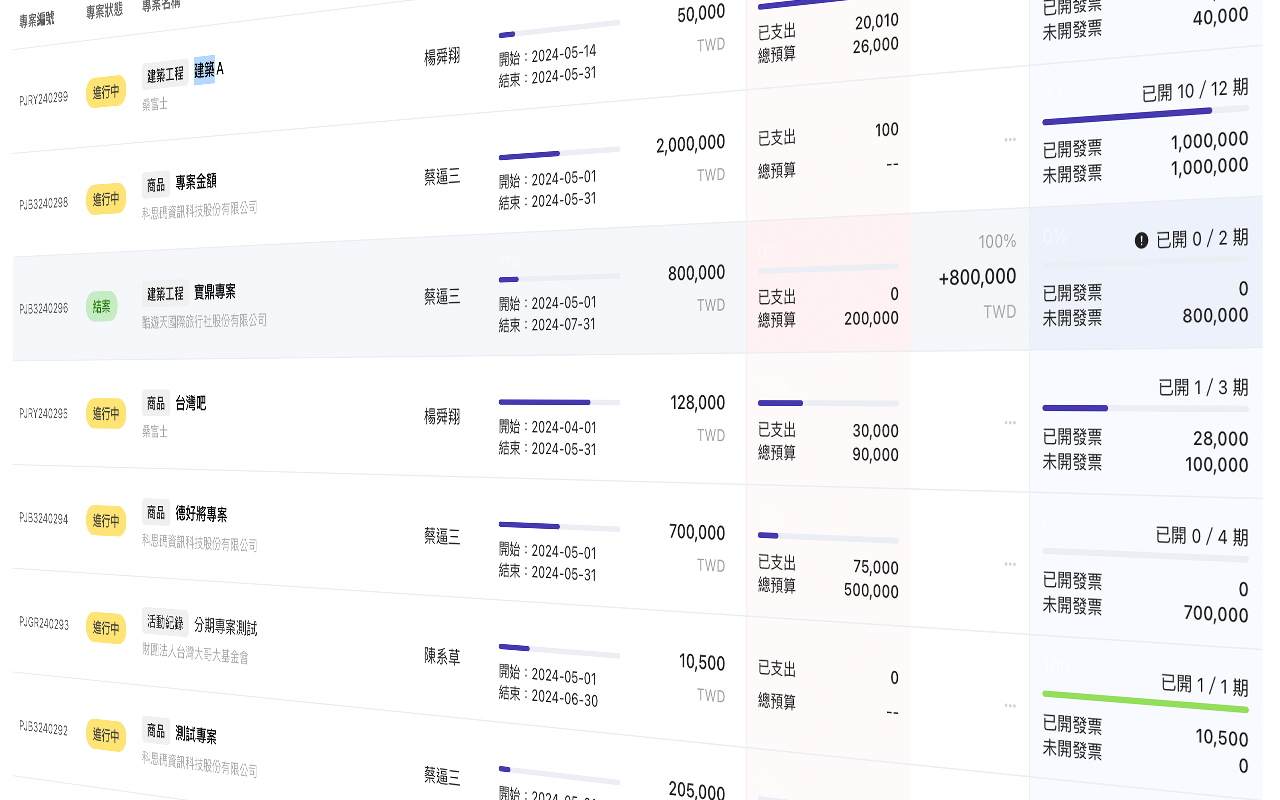
Task: Click the green 結案 status badge
Action: (102, 306)
